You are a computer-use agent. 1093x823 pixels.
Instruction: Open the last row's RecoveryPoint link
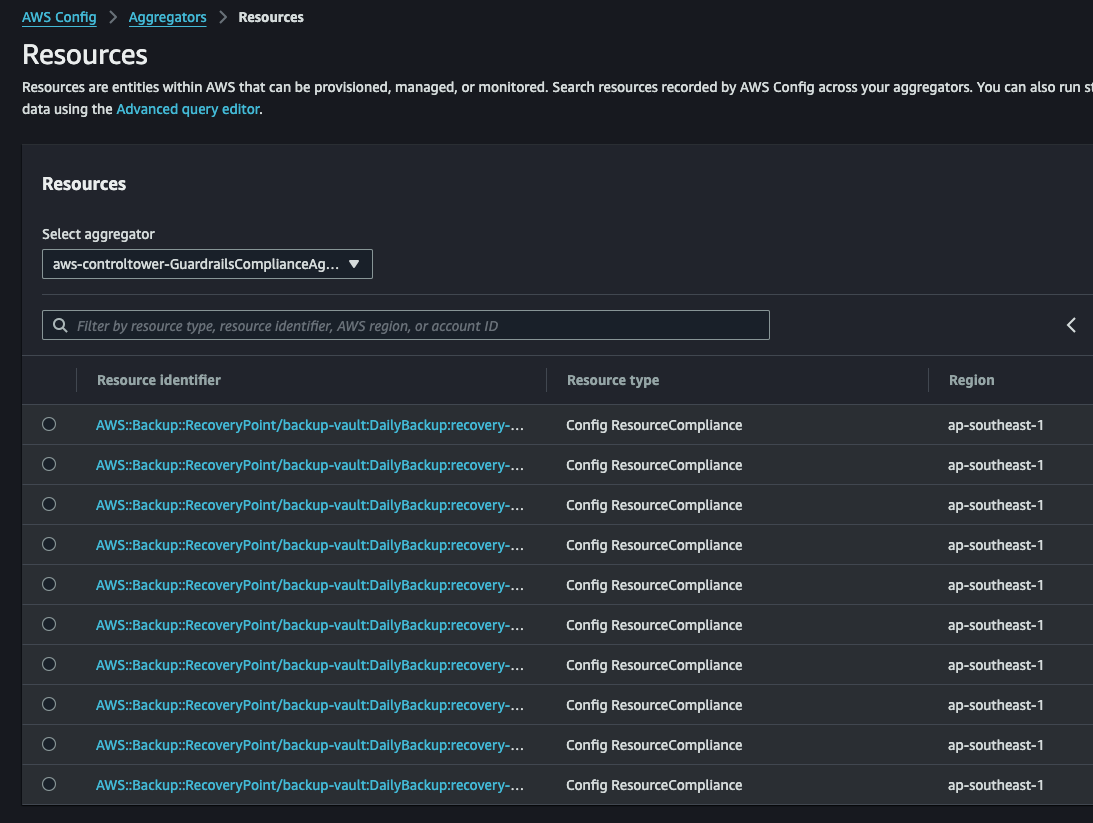310,785
